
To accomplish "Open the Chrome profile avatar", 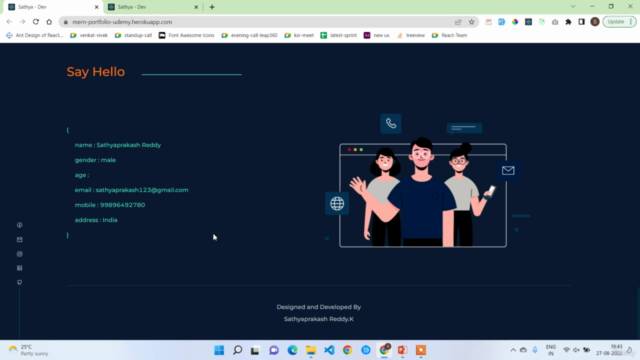I will tap(595, 22).
